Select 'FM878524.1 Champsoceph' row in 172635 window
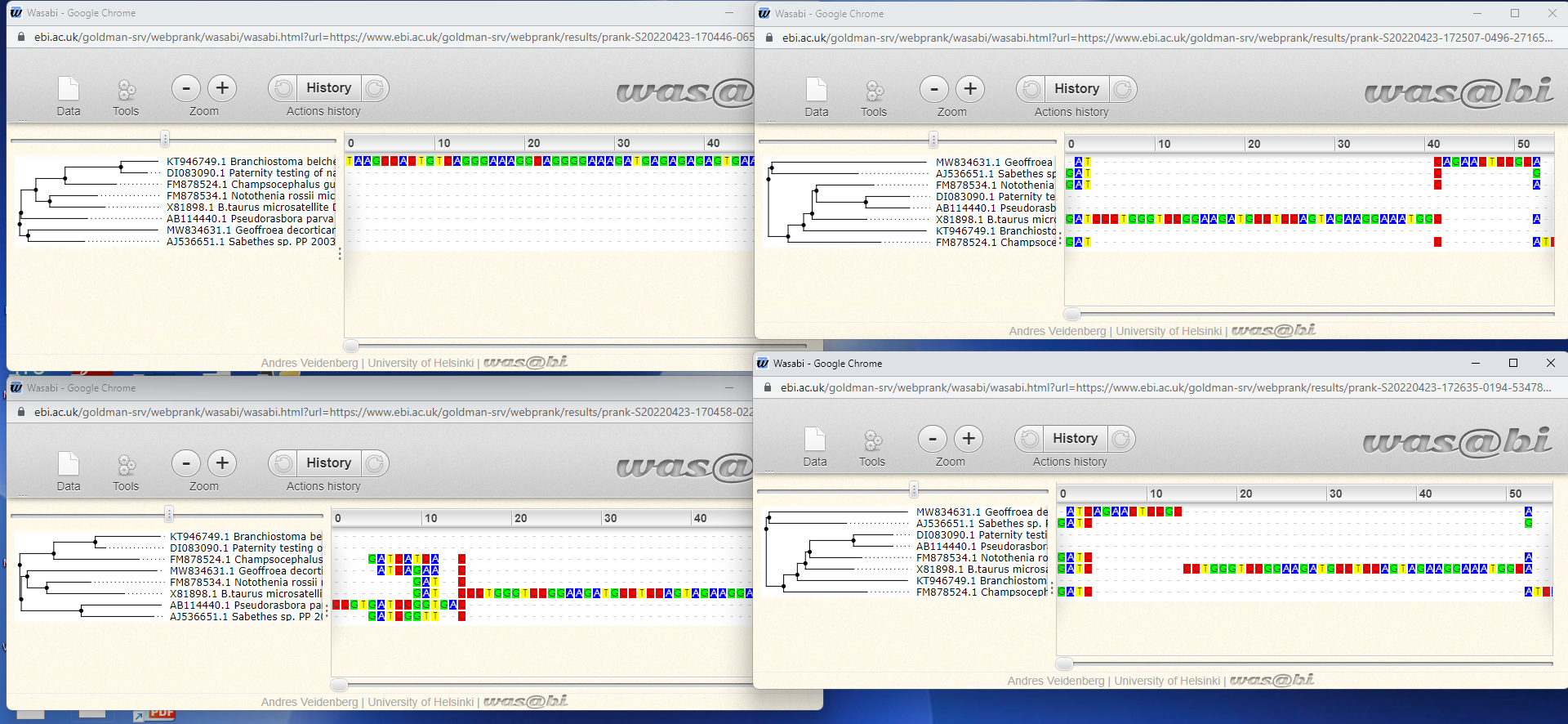 [x=982, y=592]
